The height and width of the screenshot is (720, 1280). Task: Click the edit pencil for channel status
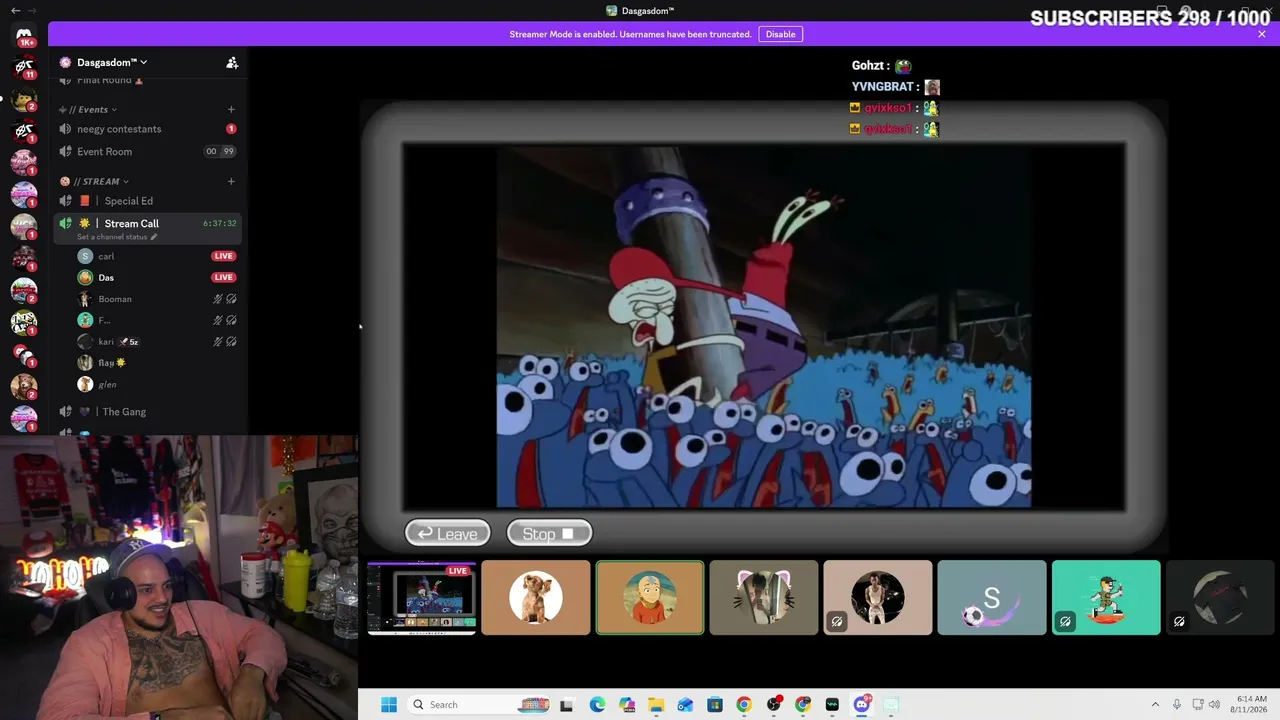(154, 237)
